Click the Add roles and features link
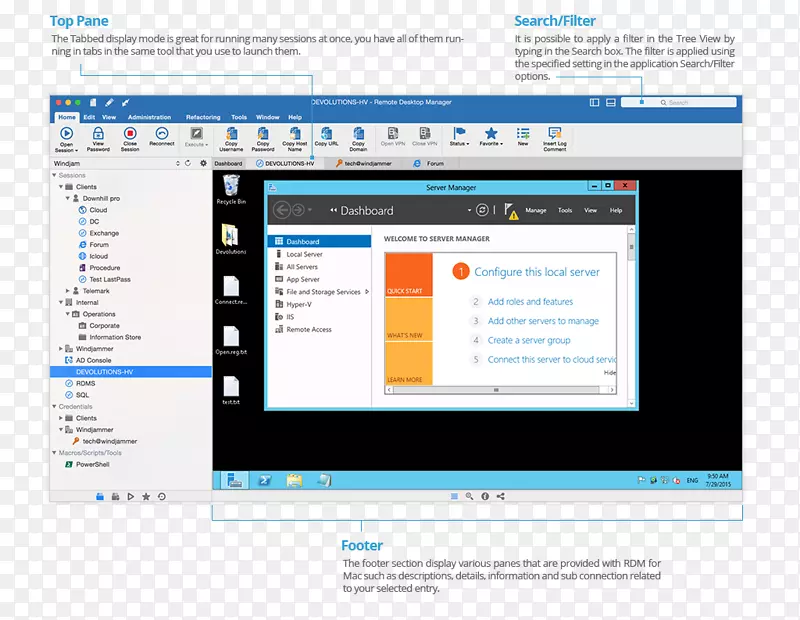The height and width of the screenshot is (620, 800). [530, 301]
